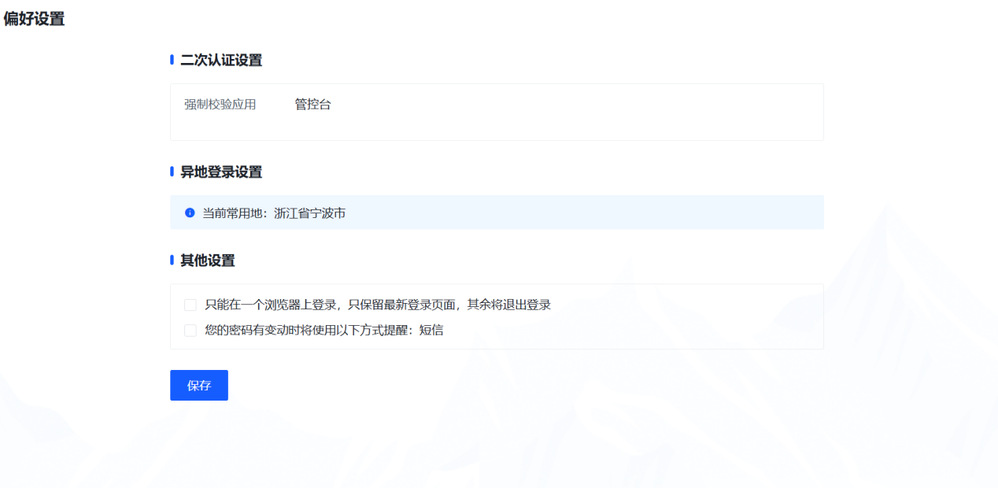Click the 管控台 value

click(312, 104)
